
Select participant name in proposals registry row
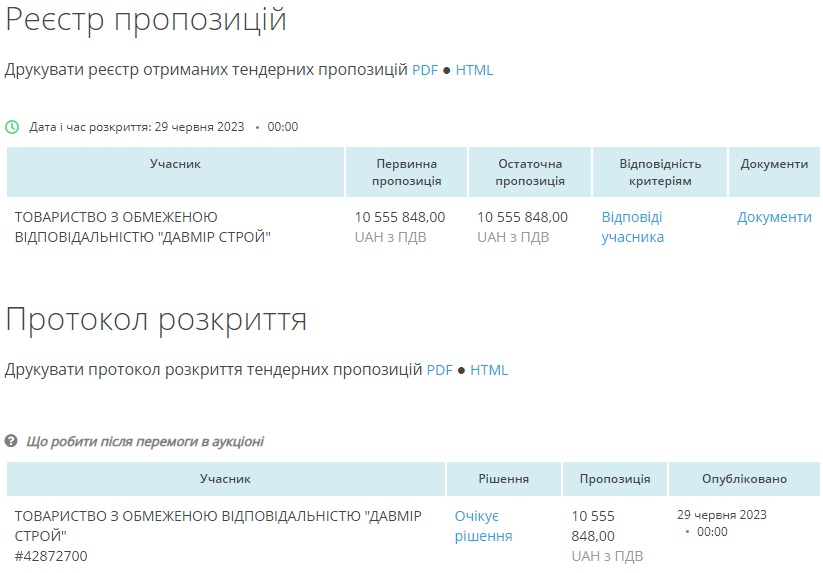click(x=143, y=227)
